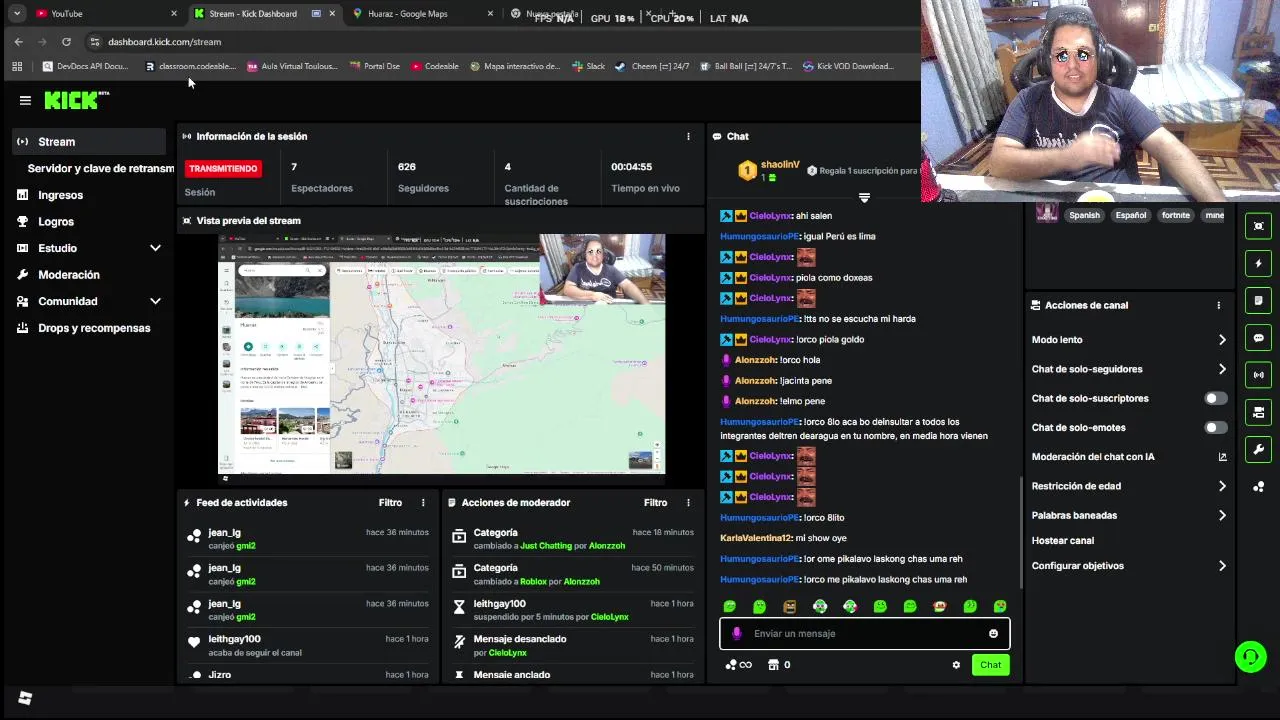Click the Kick logo

tap(76, 100)
